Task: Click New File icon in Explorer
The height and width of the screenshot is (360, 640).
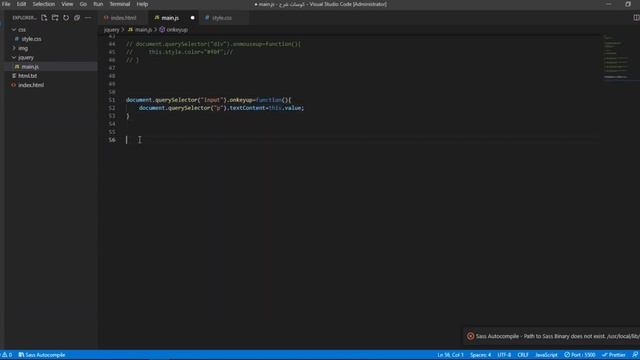Action: point(44,18)
